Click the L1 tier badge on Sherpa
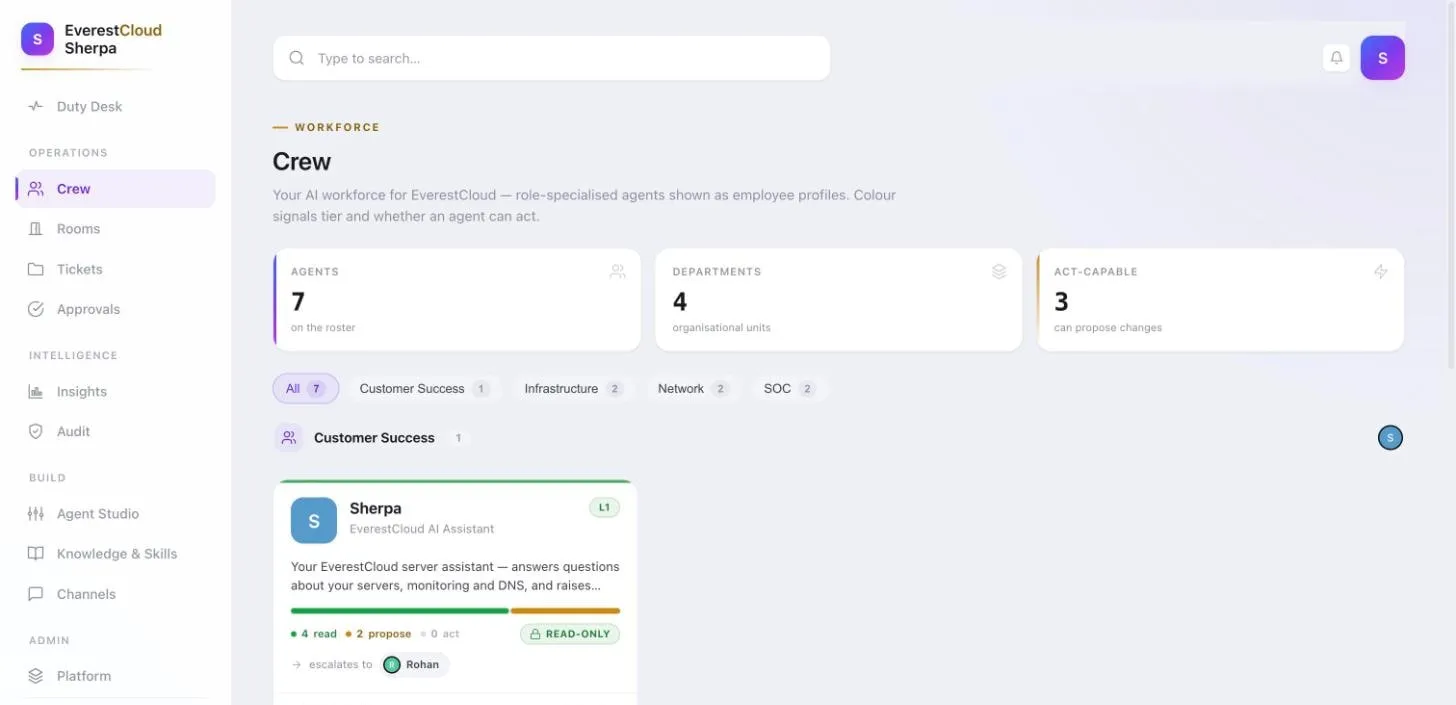Viewport: 1456px width, 705px height. (604, 508)
